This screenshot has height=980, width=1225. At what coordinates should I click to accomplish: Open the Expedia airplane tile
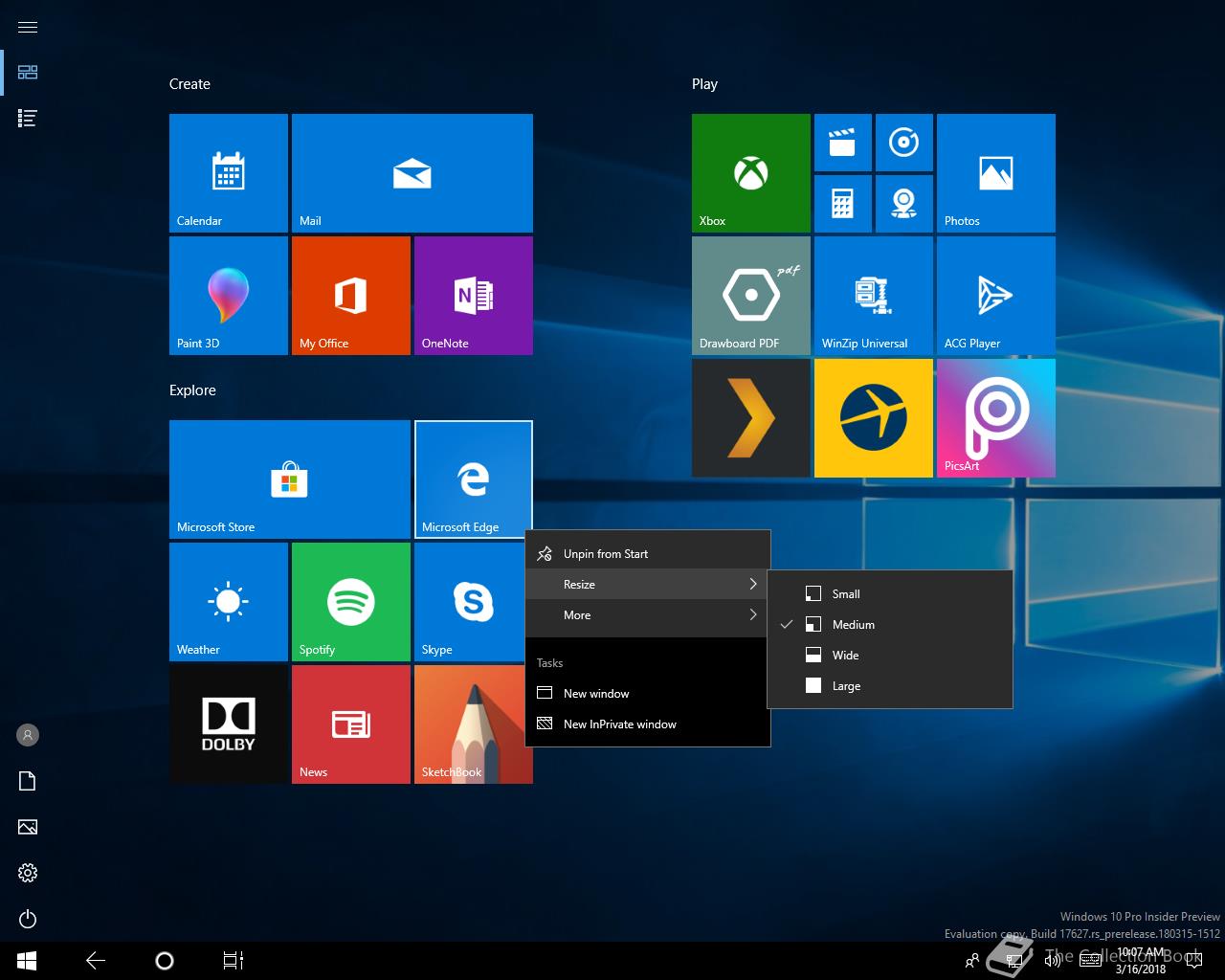874,418
